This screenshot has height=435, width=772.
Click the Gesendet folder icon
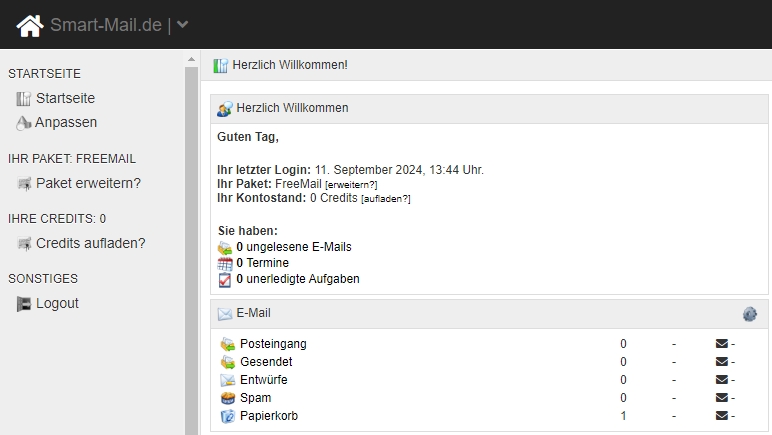[227, 362]
